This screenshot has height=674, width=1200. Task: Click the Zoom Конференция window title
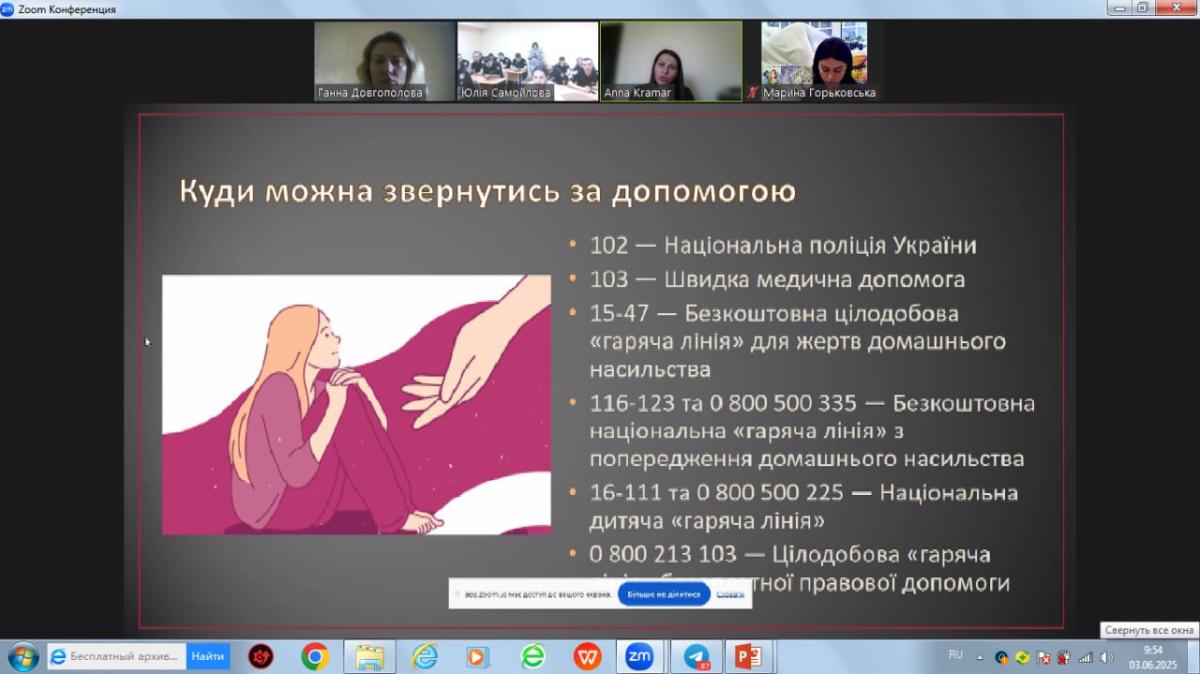pos(67,9)
